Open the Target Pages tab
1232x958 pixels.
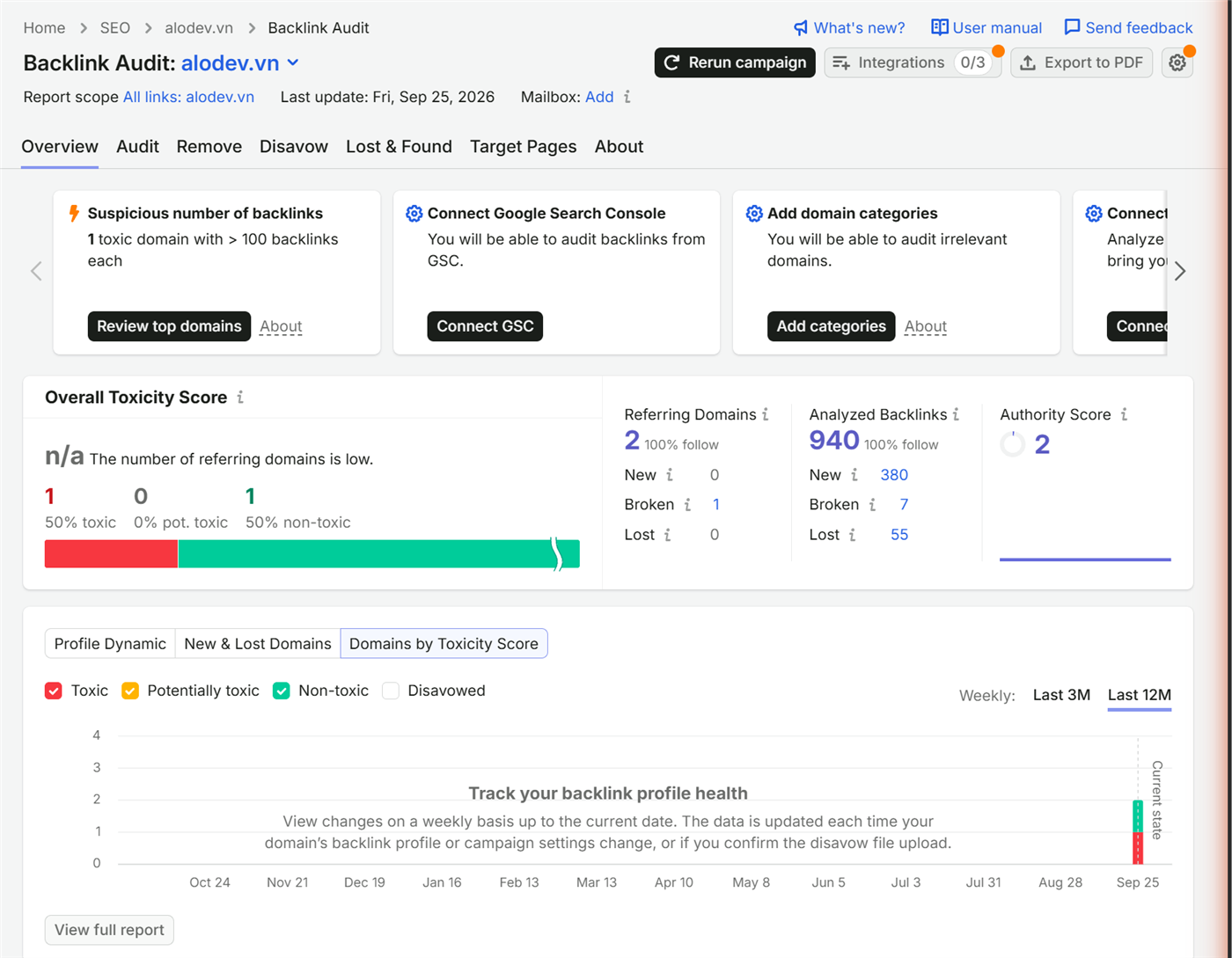tap(524, 147)
